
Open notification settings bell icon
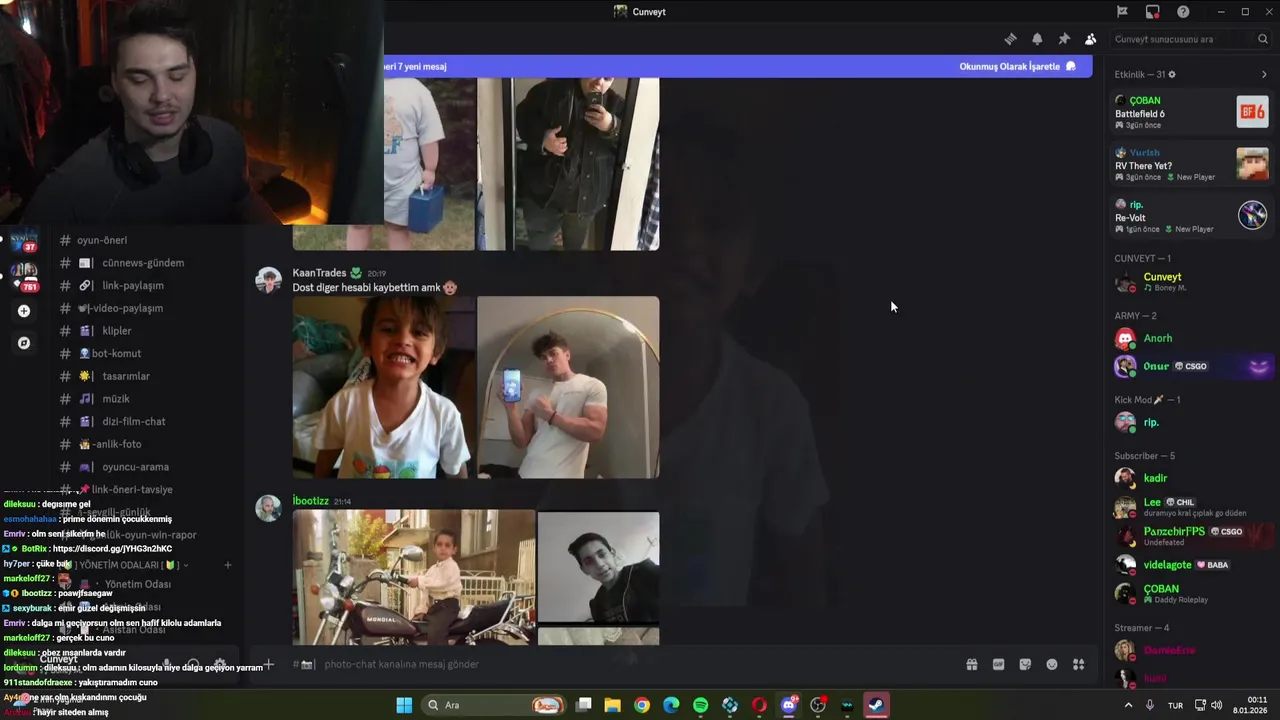click(x=1037, y=39)
